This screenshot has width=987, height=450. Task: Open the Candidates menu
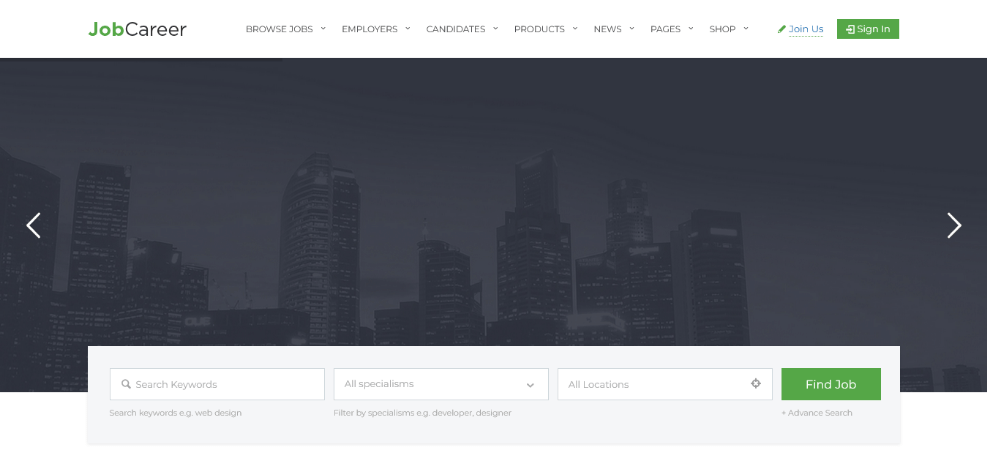click(456, 29)
